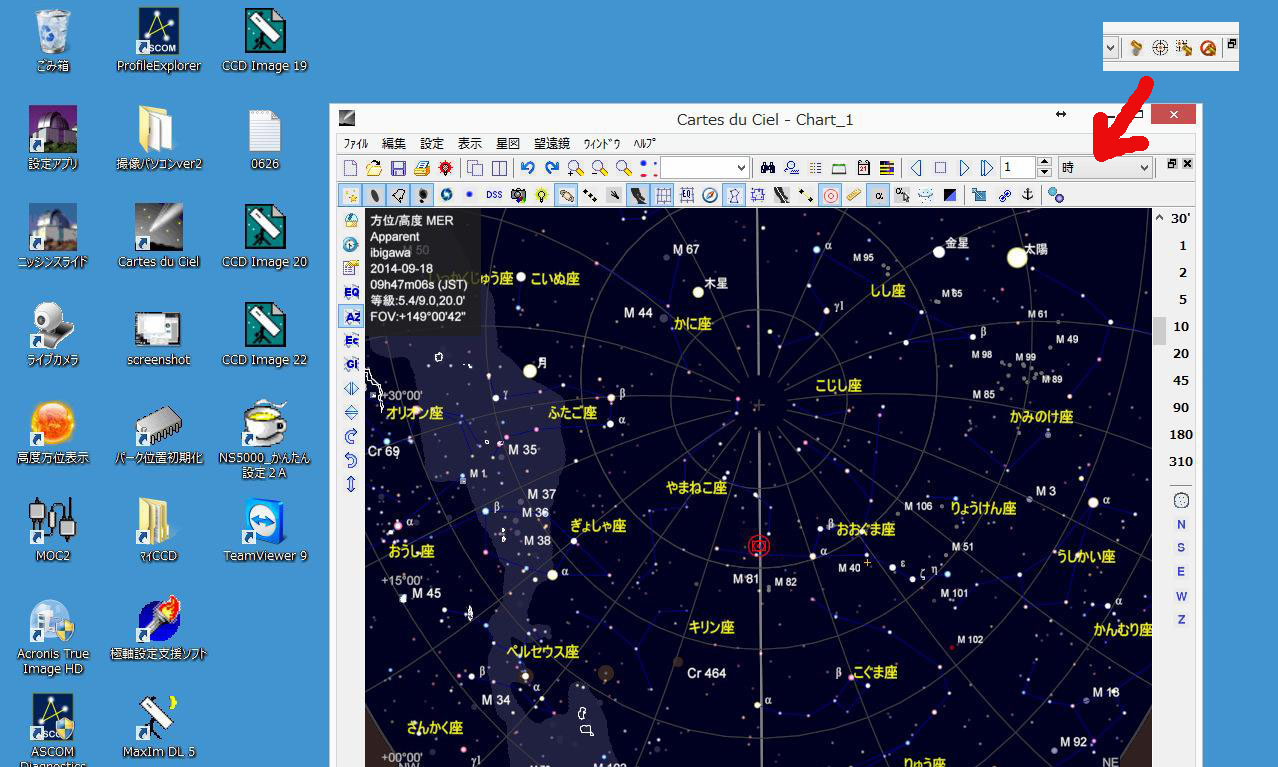Open the ｳｨﾝﾄﾞｳ menu
This screenshot has width=1278, height=767.
[602, 143]
